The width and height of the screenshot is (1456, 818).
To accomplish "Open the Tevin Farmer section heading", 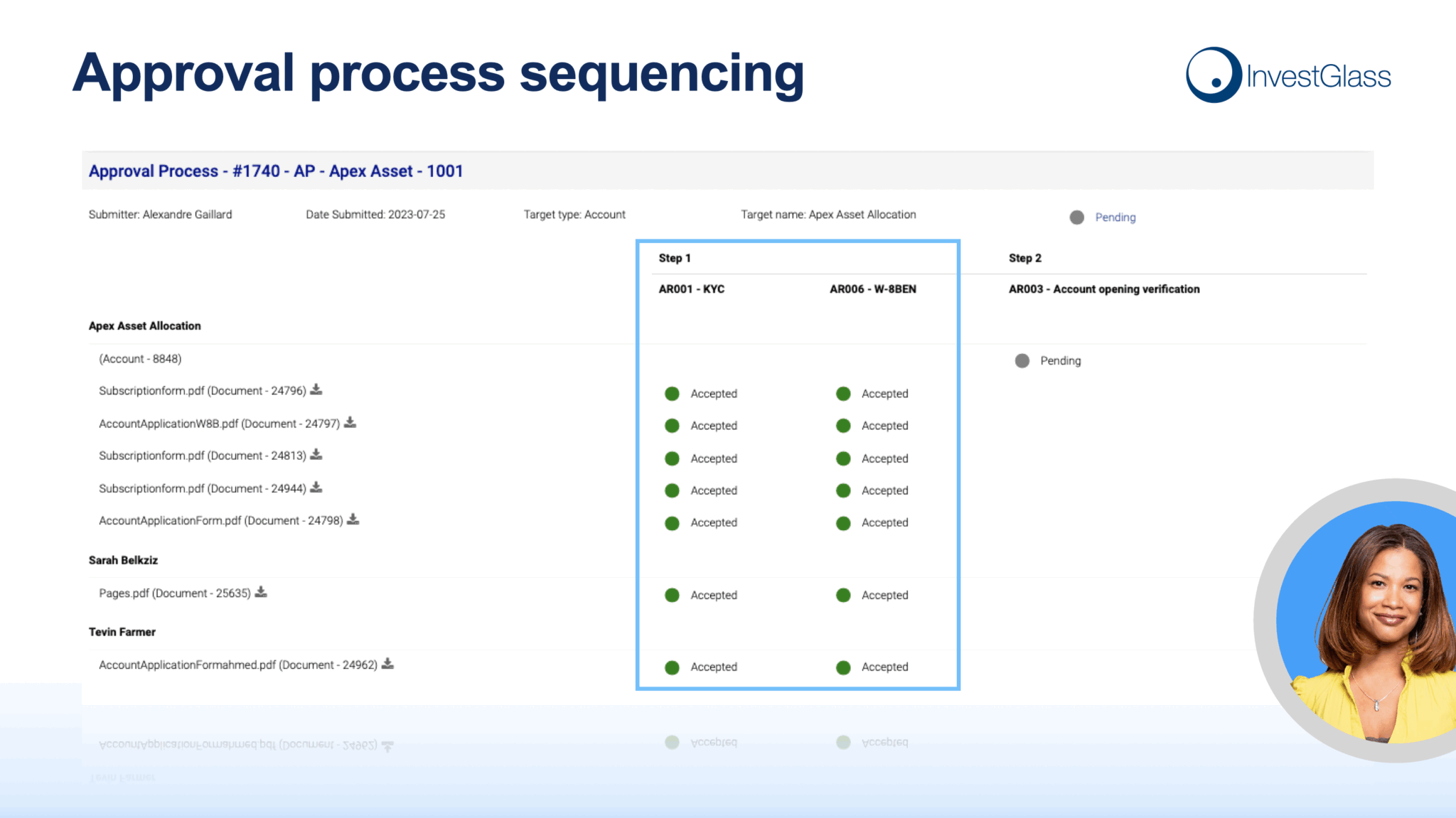I will pos(122,632).
